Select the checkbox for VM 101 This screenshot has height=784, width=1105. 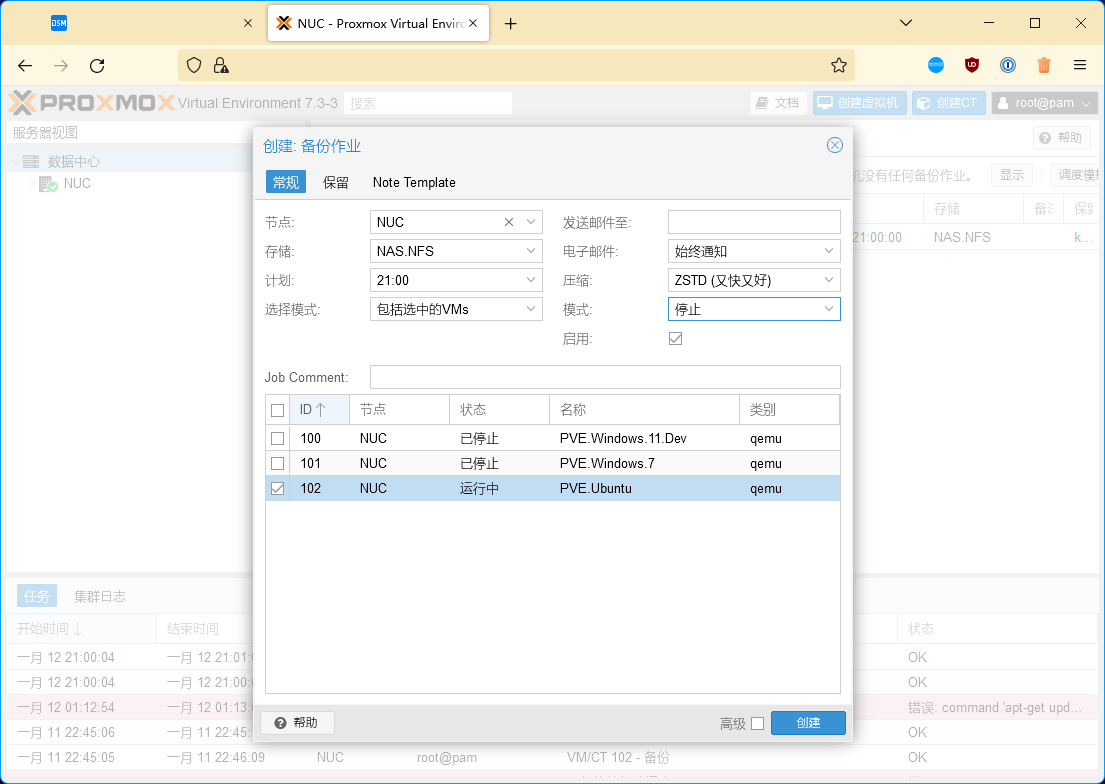pos(278,464)
